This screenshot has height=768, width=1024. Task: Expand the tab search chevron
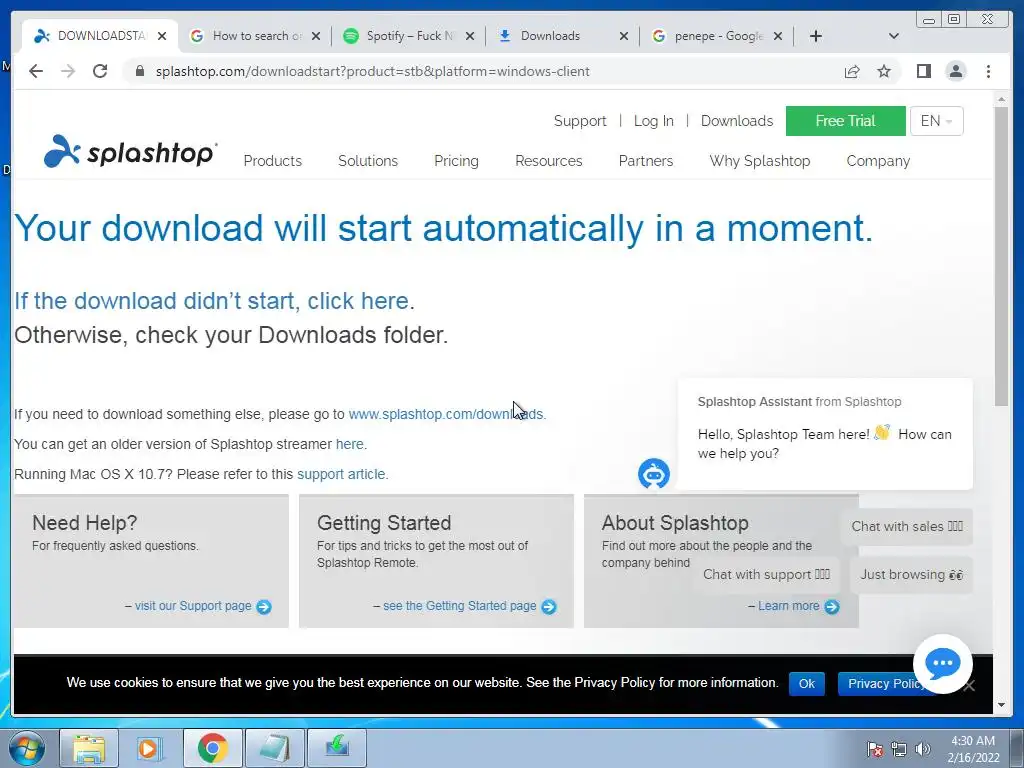coord(894,36)
